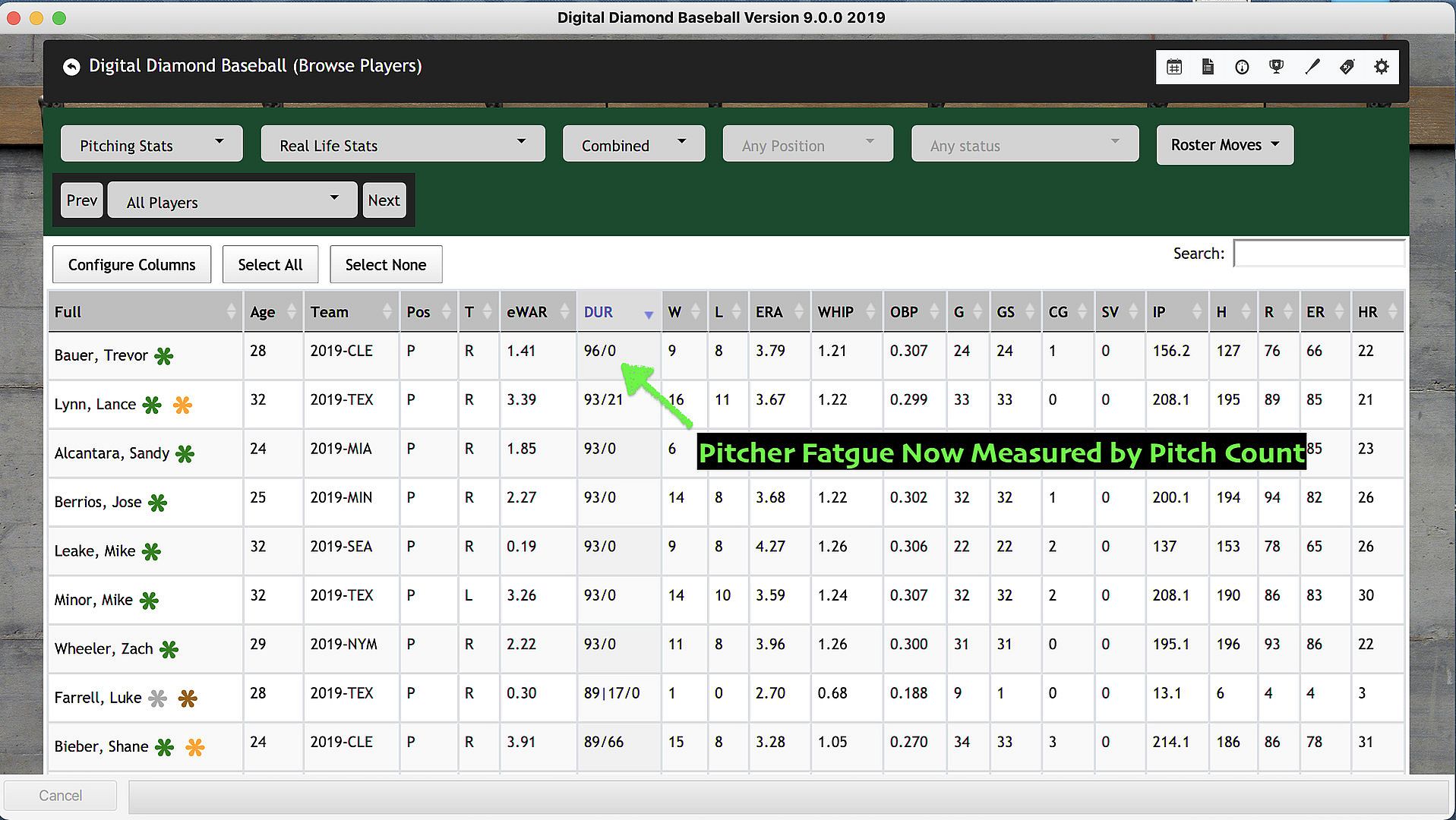Sort table by HR column

(1378, 311)
